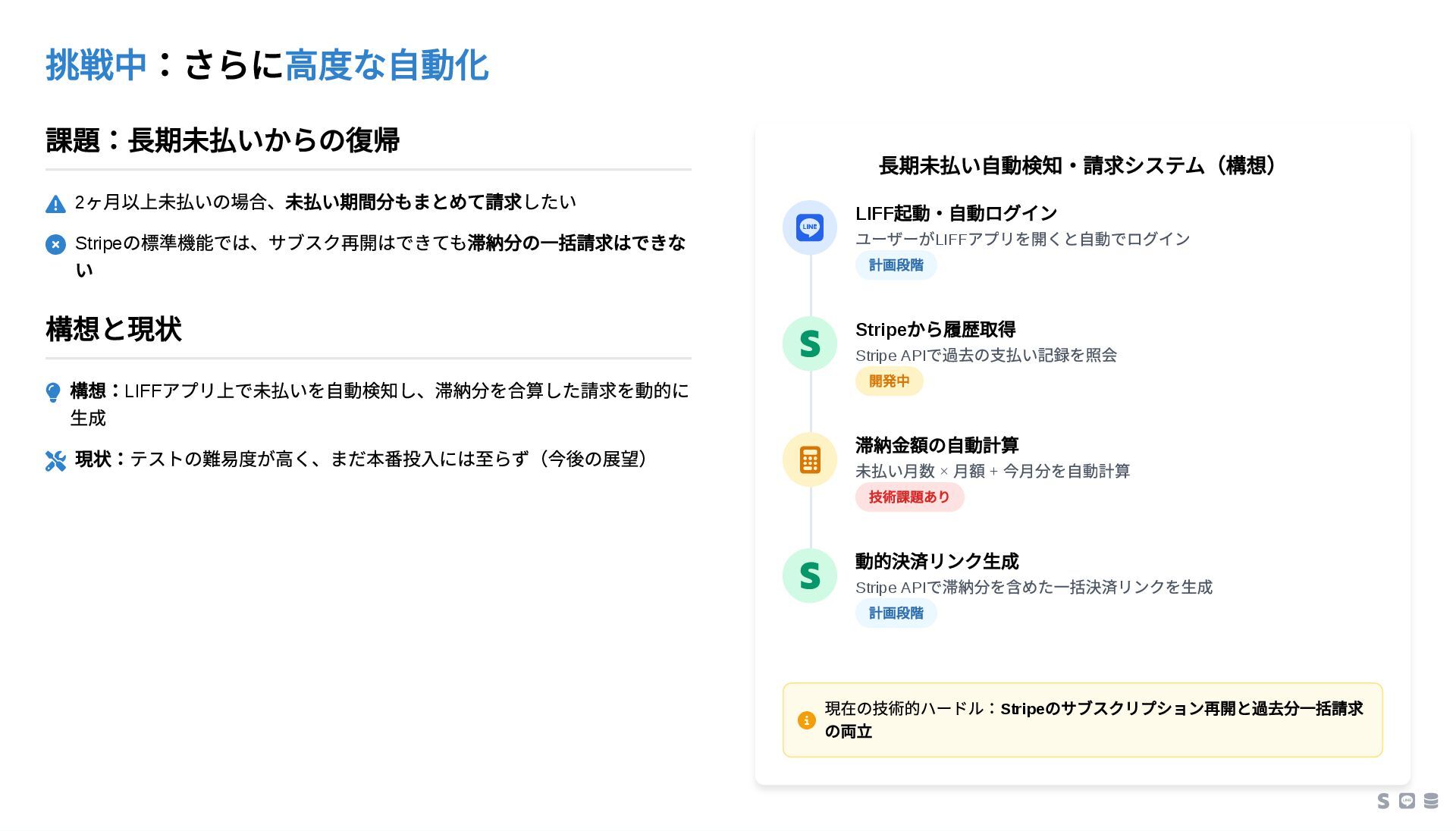Click the small LINE footer icon
The width and height of the screenshot is (1456, 831).
tap(1407, 801)
